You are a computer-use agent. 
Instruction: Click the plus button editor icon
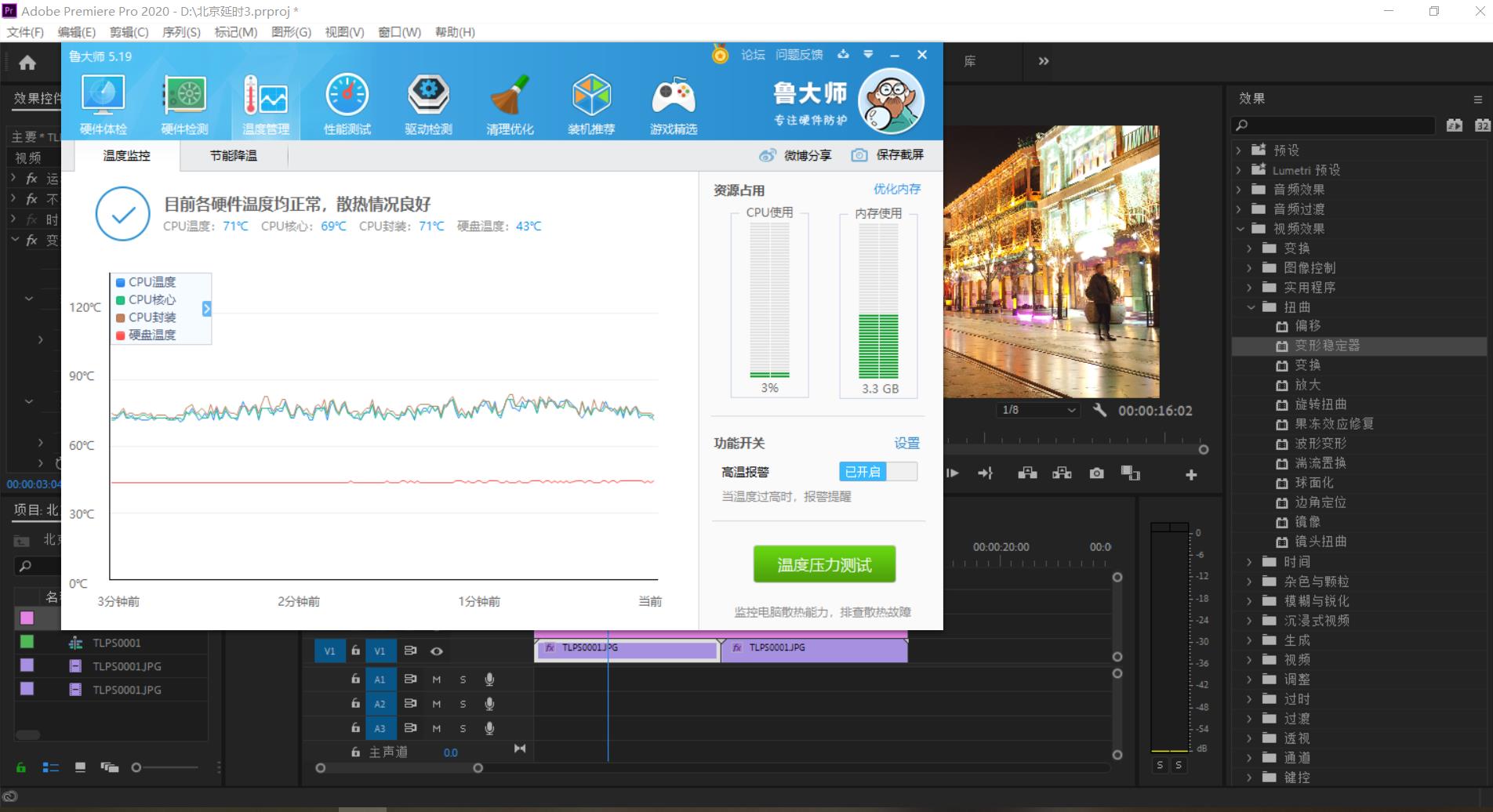(1191, 474)
